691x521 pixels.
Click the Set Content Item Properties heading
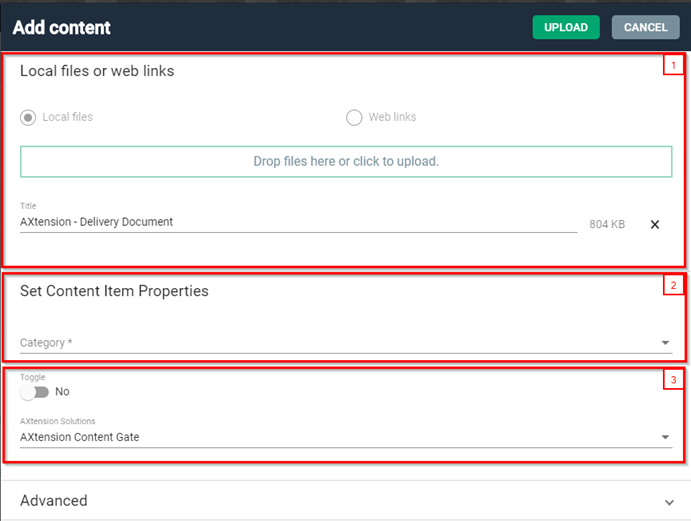tap(114, 291)
